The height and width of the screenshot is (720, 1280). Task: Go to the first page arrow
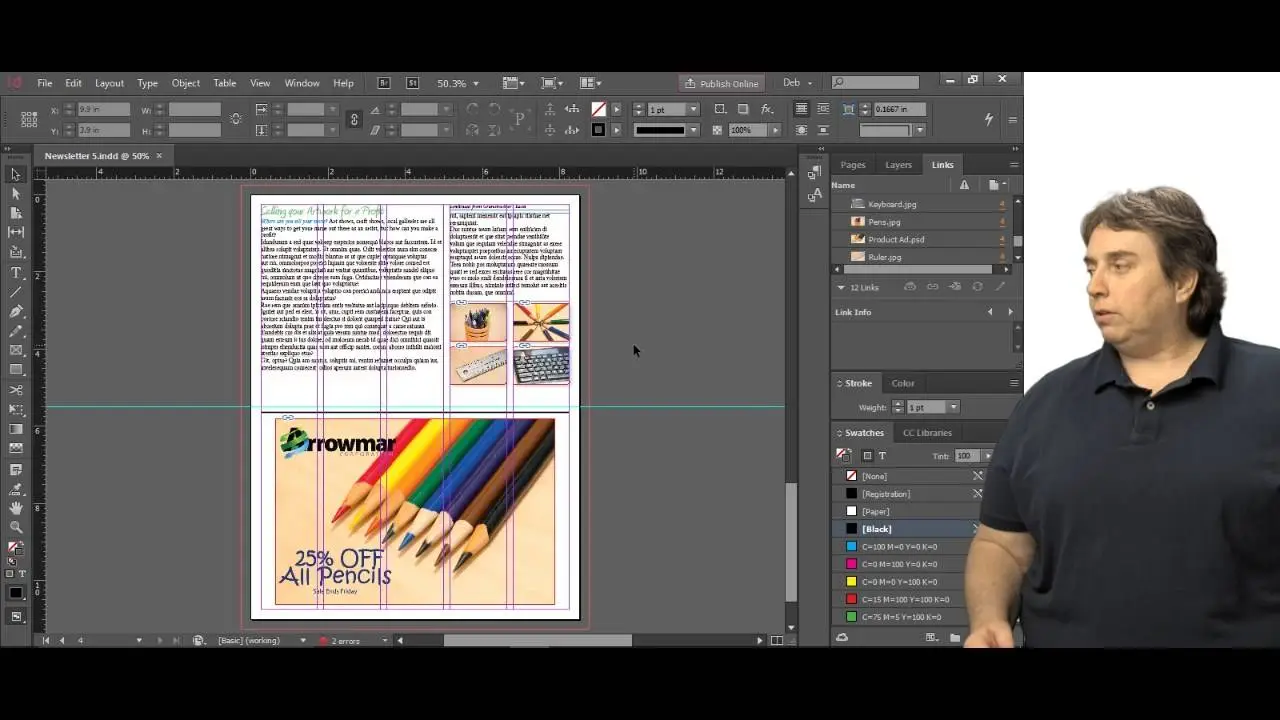(45, 640)
